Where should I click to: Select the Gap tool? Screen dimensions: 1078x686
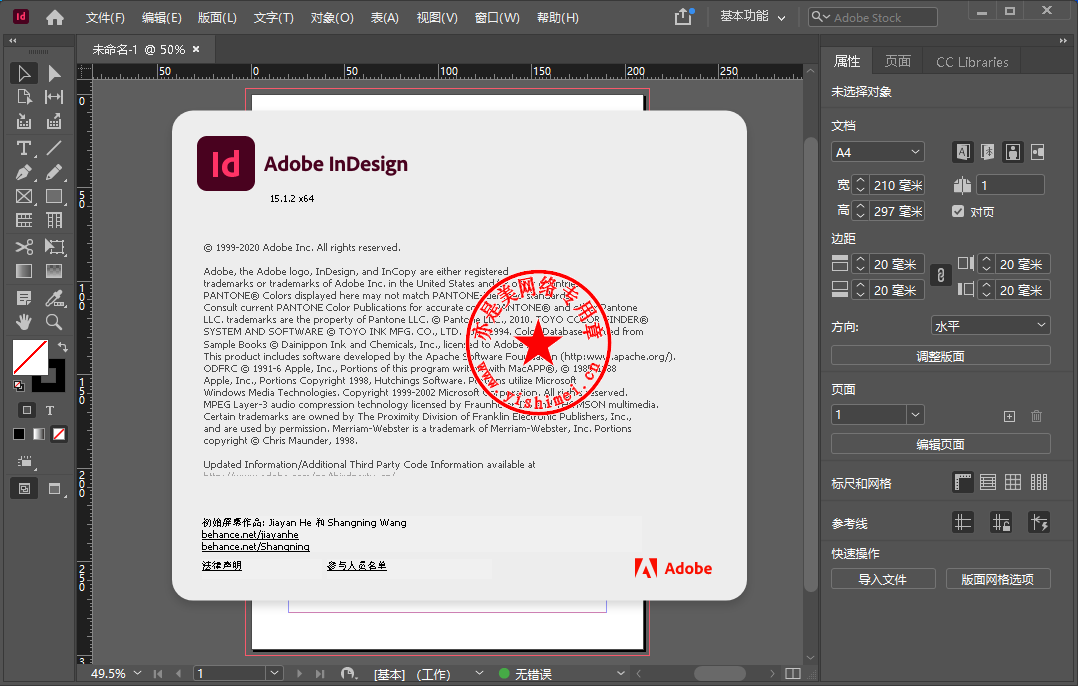[54, 97]
